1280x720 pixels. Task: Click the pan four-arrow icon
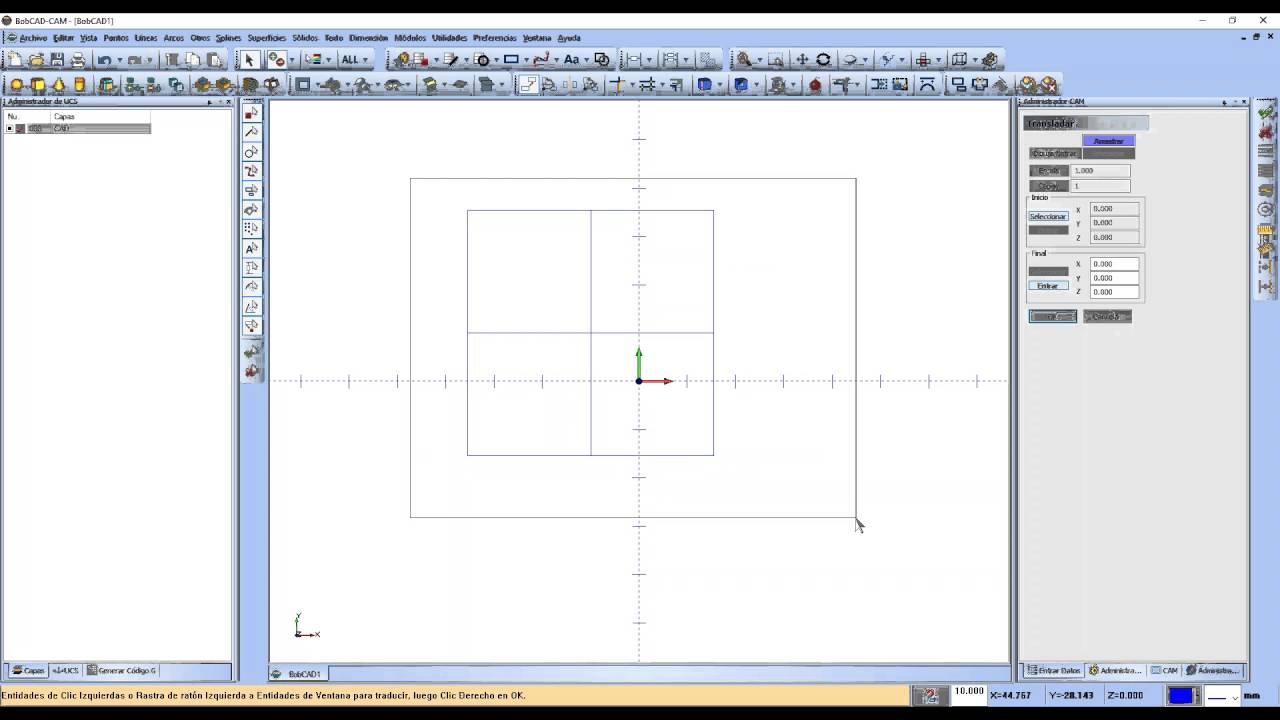pos(802,60)
